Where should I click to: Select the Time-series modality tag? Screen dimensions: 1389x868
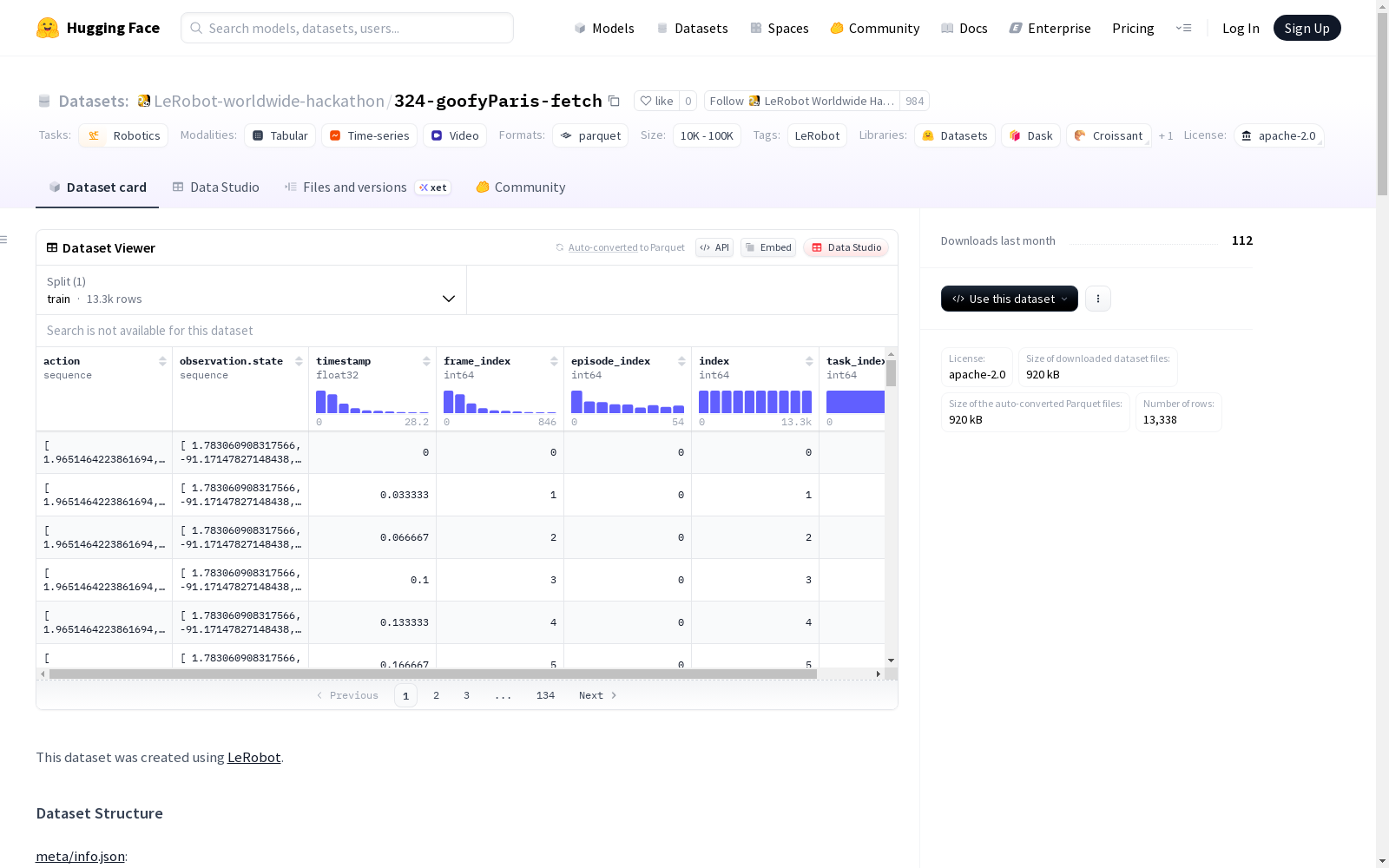coord(369,135)
